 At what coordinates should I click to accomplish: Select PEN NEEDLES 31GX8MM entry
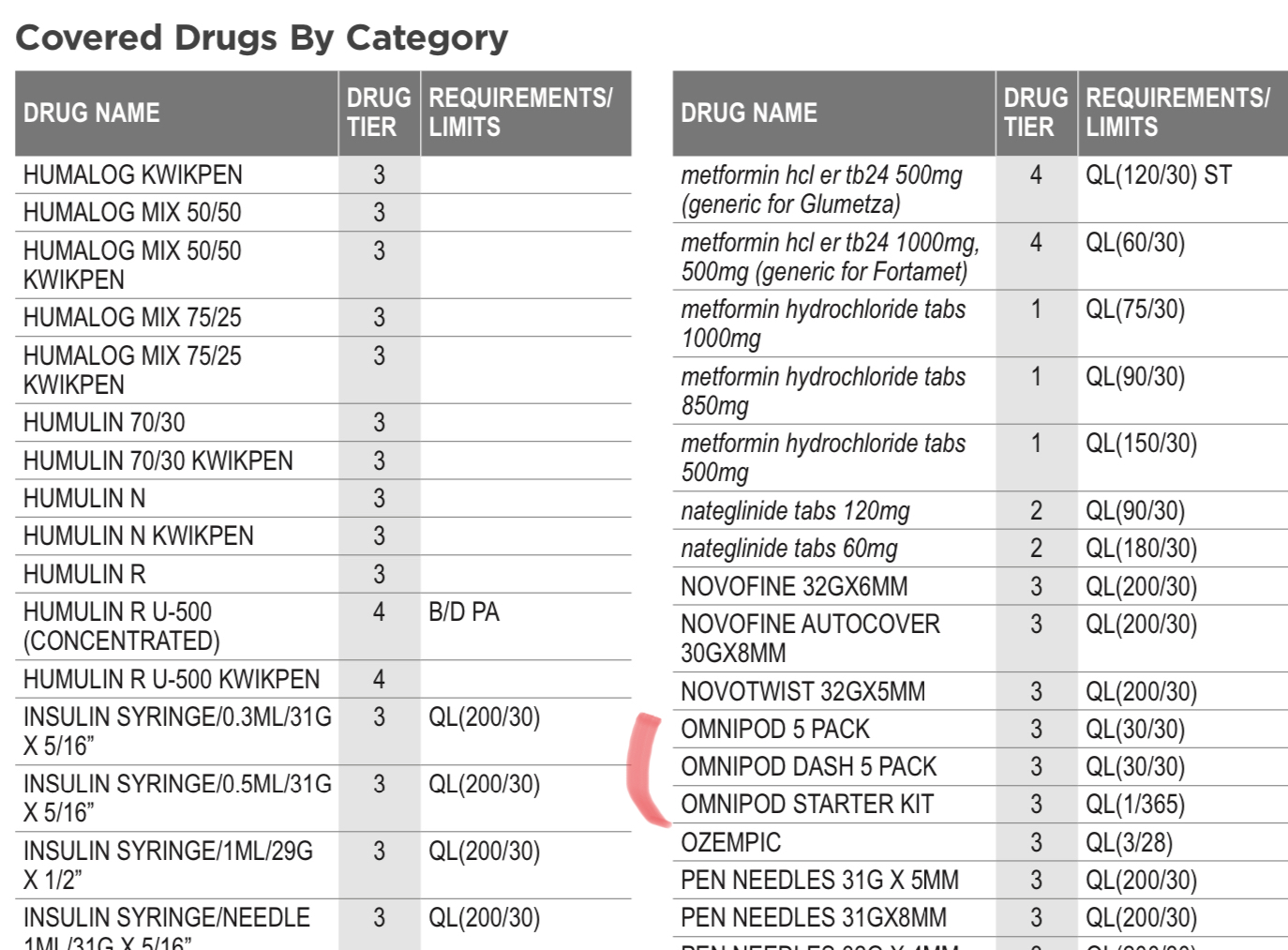[x=814, y=917]
